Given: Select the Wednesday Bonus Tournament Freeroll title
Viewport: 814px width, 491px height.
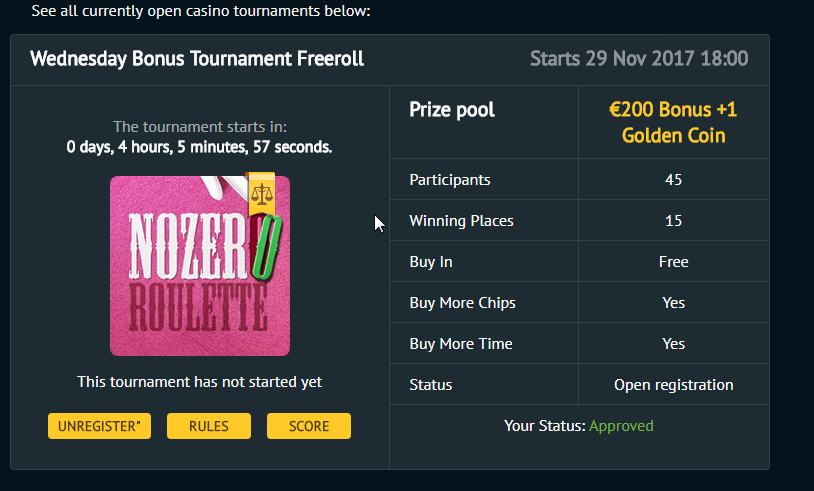Looking at the screenshot, I should click(x=197, y=58).
